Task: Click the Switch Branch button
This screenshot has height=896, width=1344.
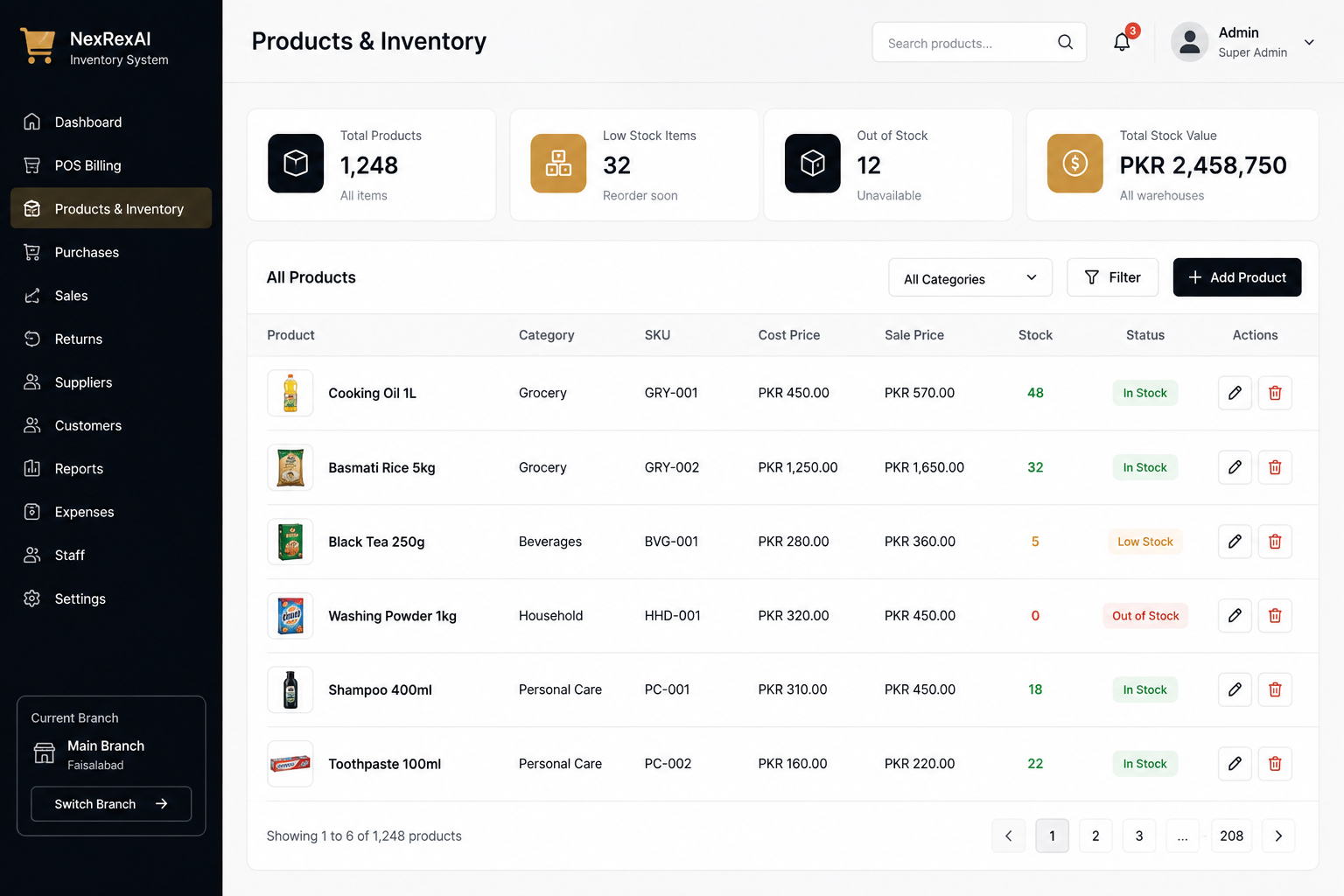Action: pos(111,804)
